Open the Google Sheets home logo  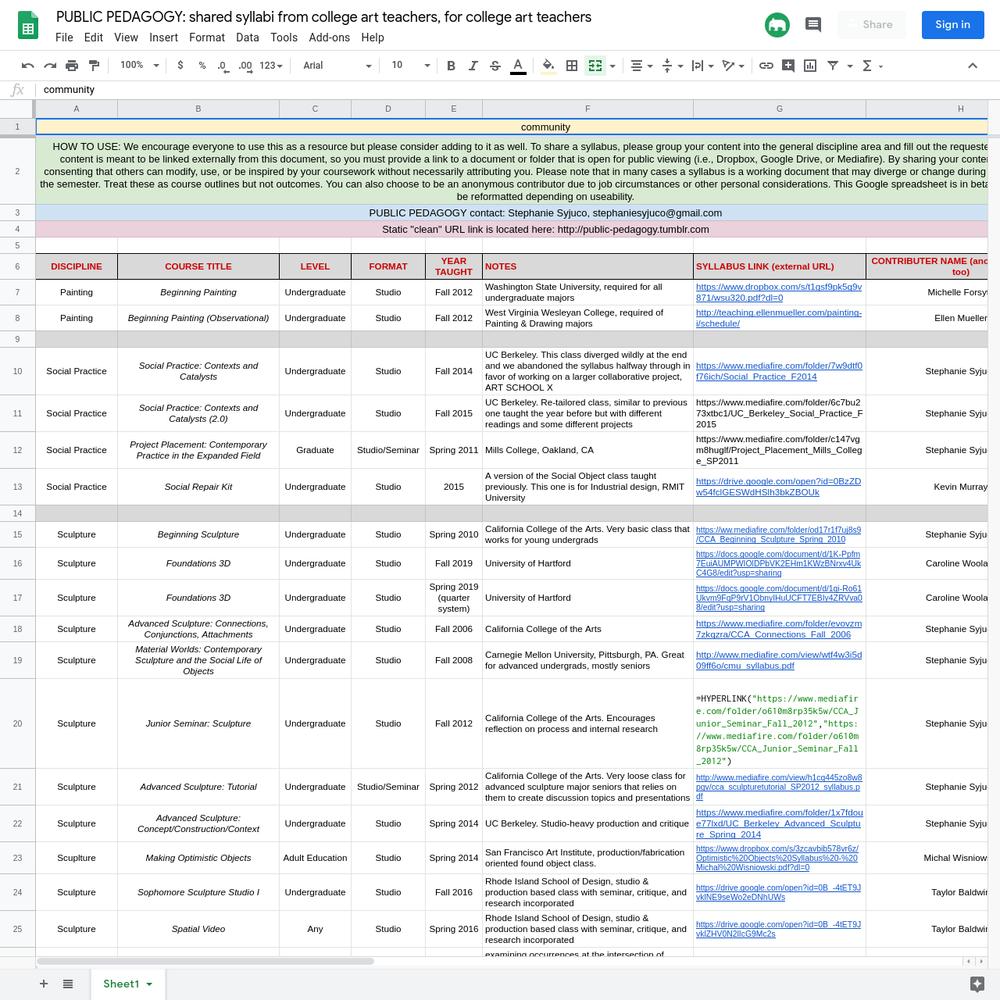click(27, 26)
